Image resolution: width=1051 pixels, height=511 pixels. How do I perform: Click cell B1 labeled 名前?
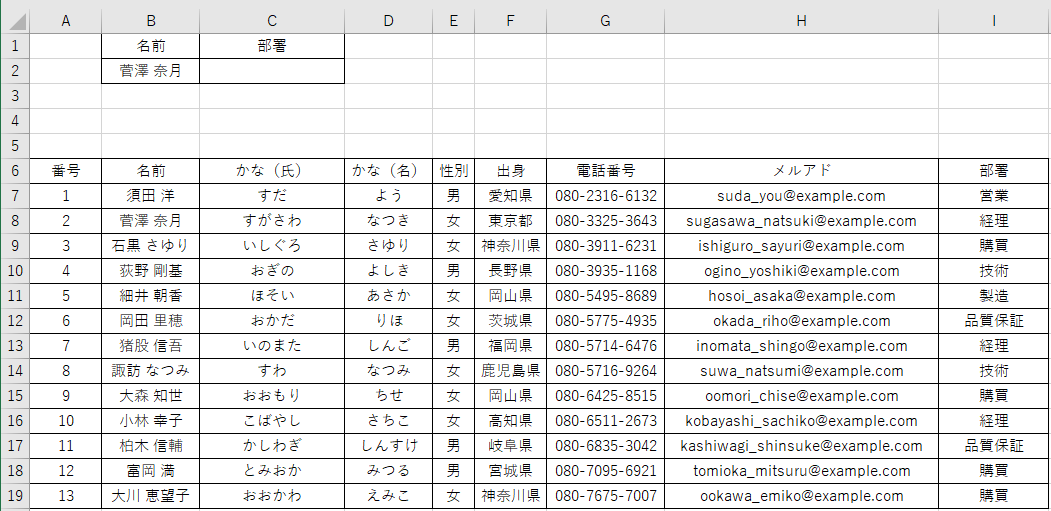click(151, 46)
